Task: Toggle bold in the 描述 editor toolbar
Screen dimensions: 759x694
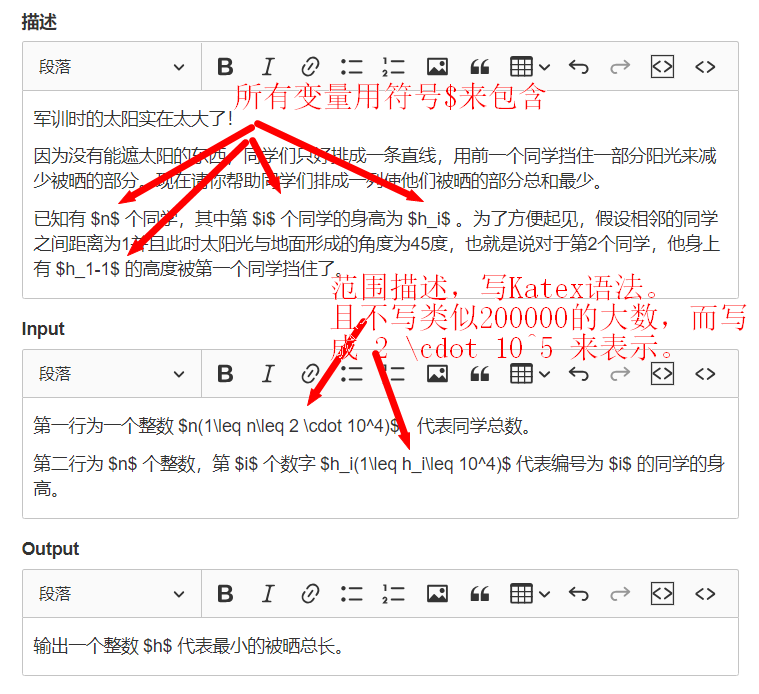Action: pos(225,67)
